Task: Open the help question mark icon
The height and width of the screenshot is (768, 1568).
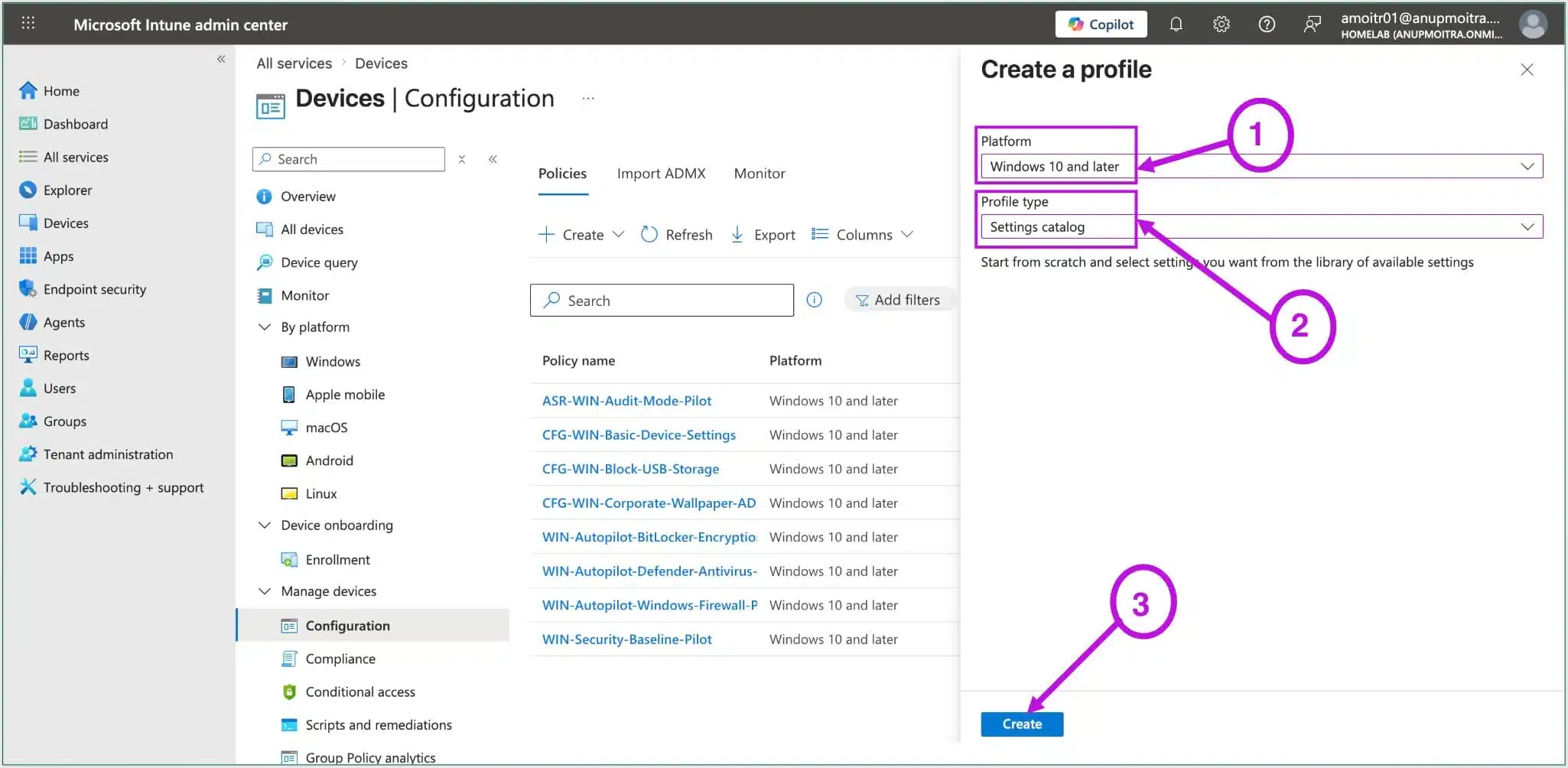Action: (1267, 24)
